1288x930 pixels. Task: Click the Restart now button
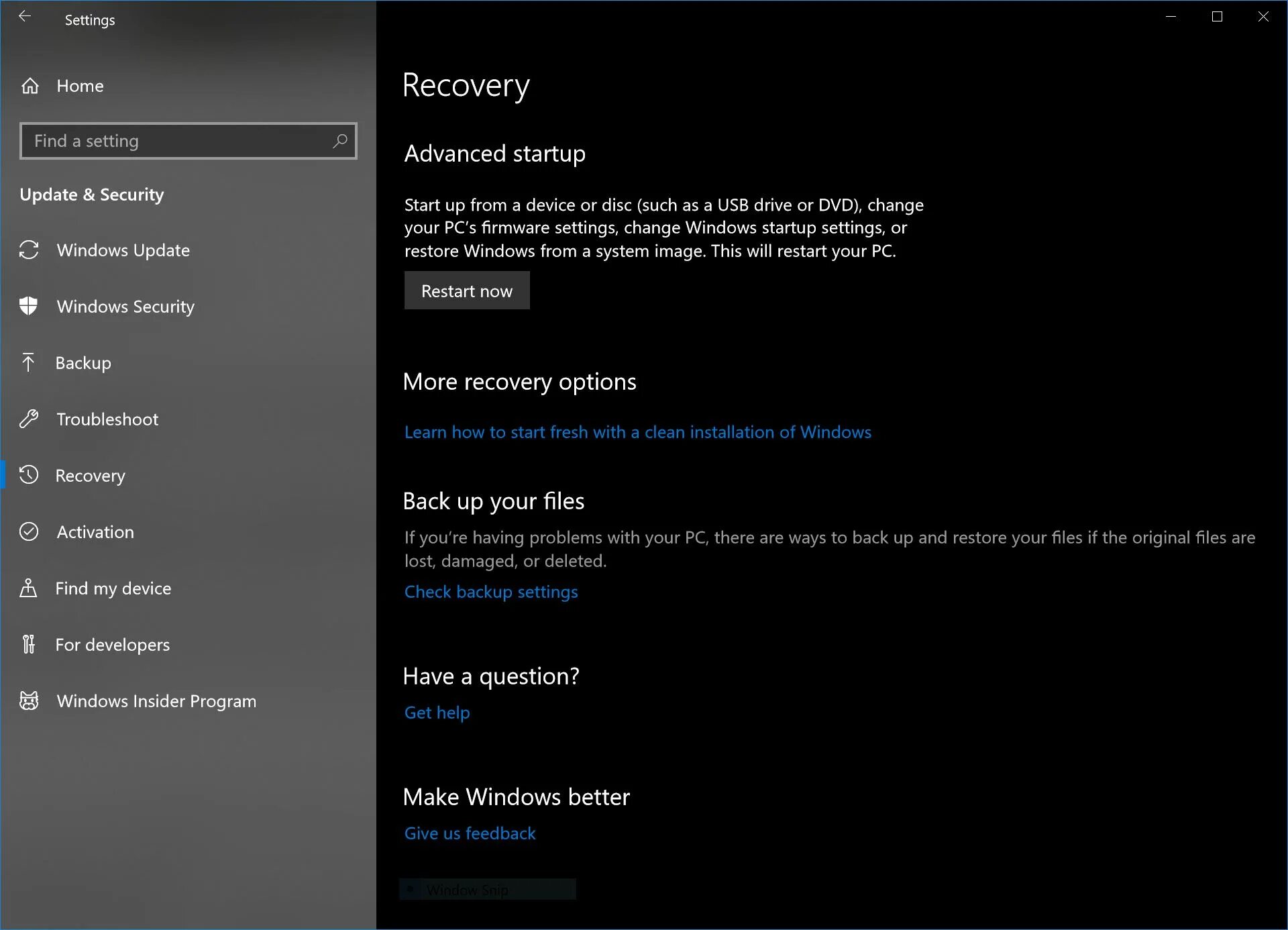[467, 291]
